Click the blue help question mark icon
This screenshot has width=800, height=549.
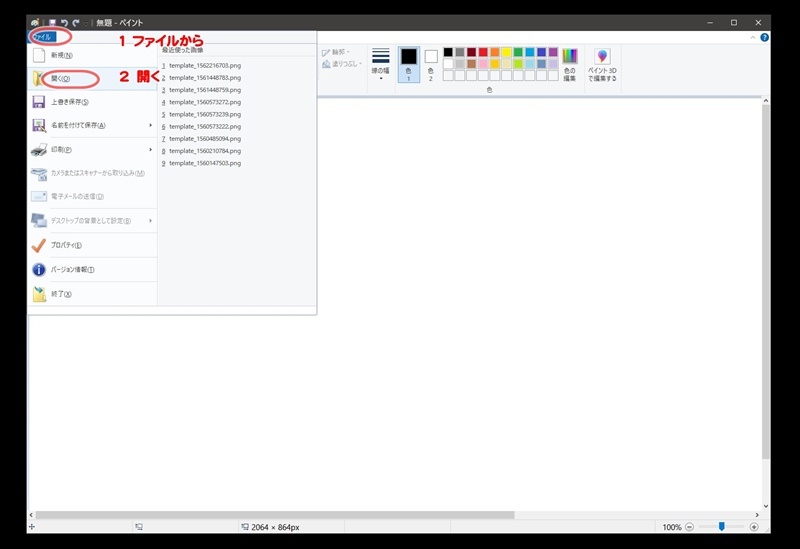tap(764, 37)
